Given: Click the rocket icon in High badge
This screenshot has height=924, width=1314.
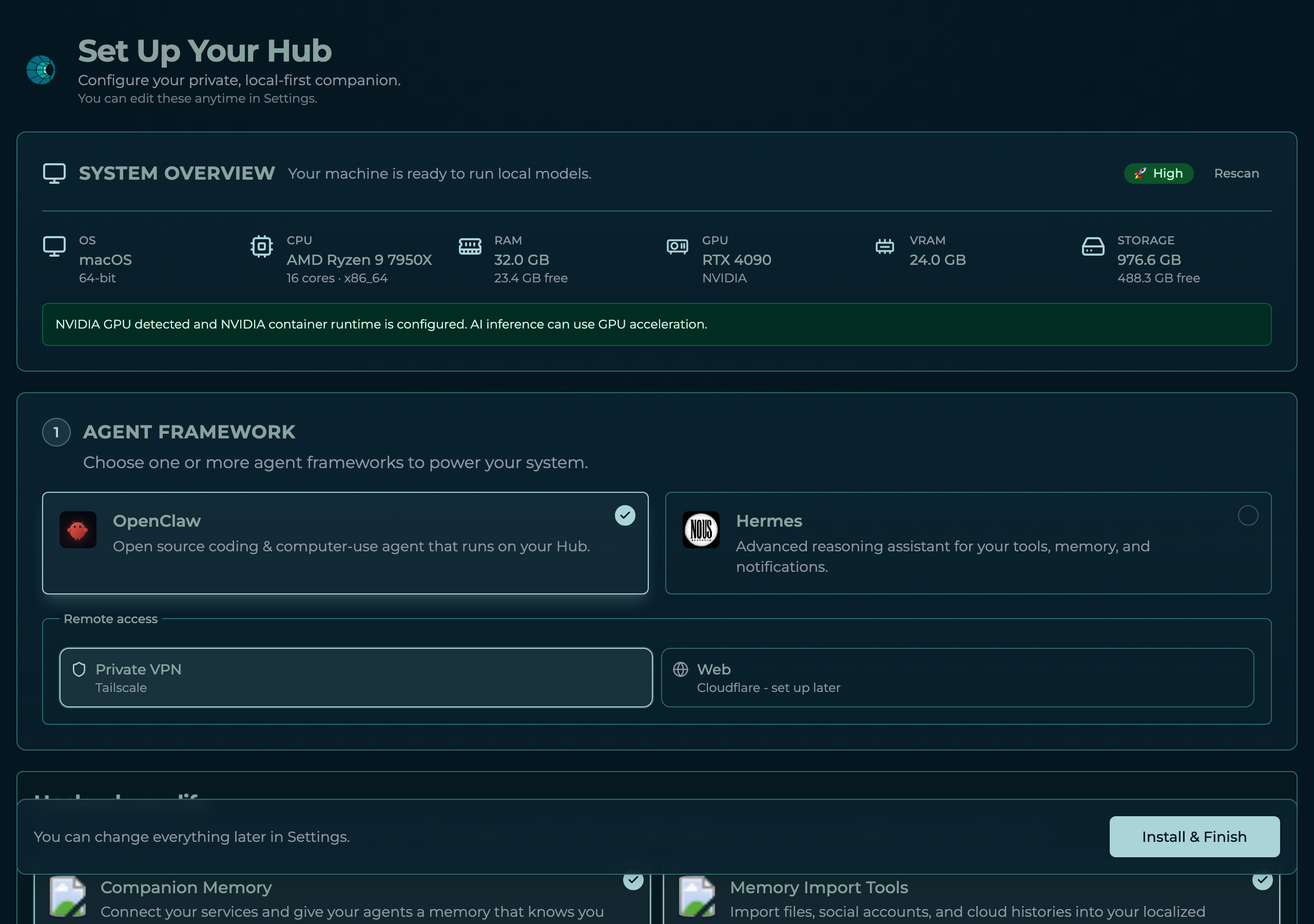Looking at the screenshot, I should click(1140, 174).
